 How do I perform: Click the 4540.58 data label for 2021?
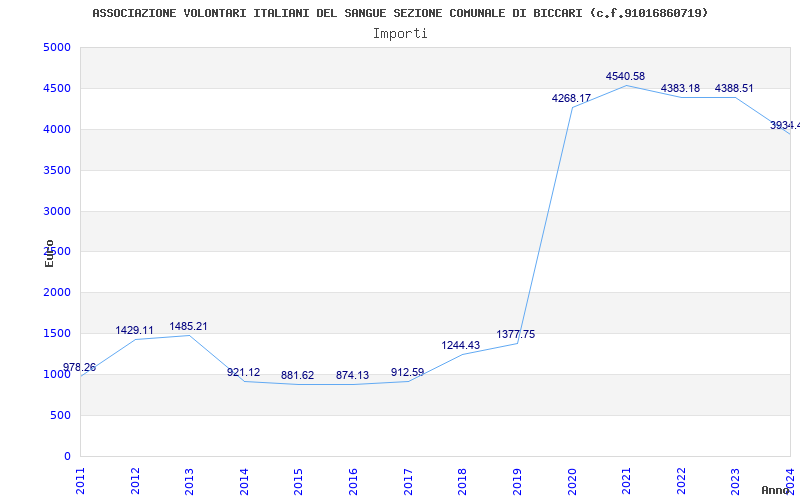click(x=625, y=77)
